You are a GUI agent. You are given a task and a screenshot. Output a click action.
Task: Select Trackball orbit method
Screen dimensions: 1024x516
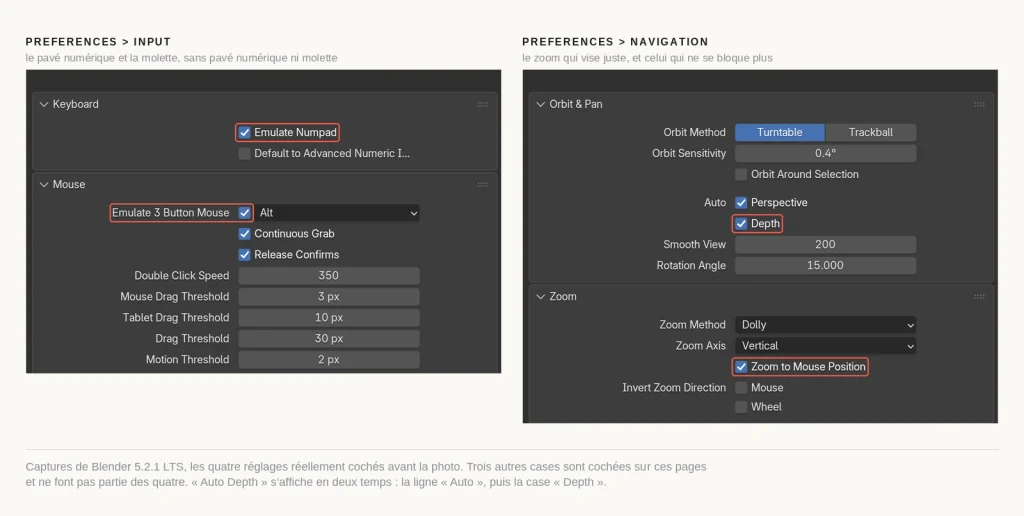coord(871,133)
